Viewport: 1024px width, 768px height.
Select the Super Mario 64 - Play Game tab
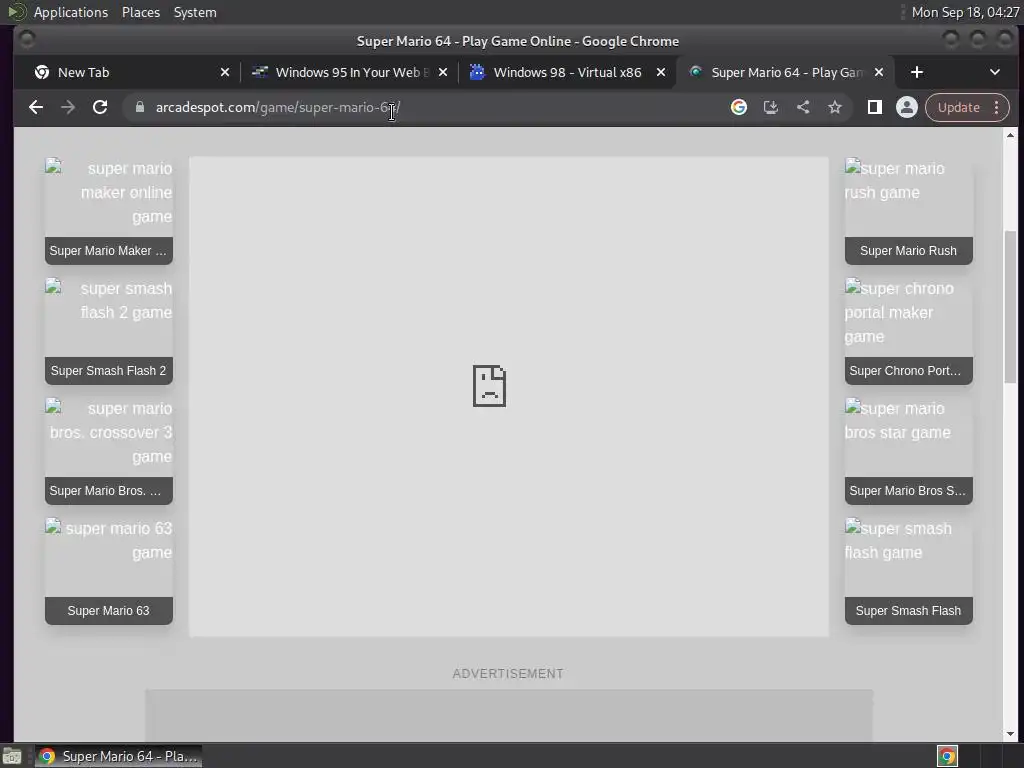tap(785, 72)
